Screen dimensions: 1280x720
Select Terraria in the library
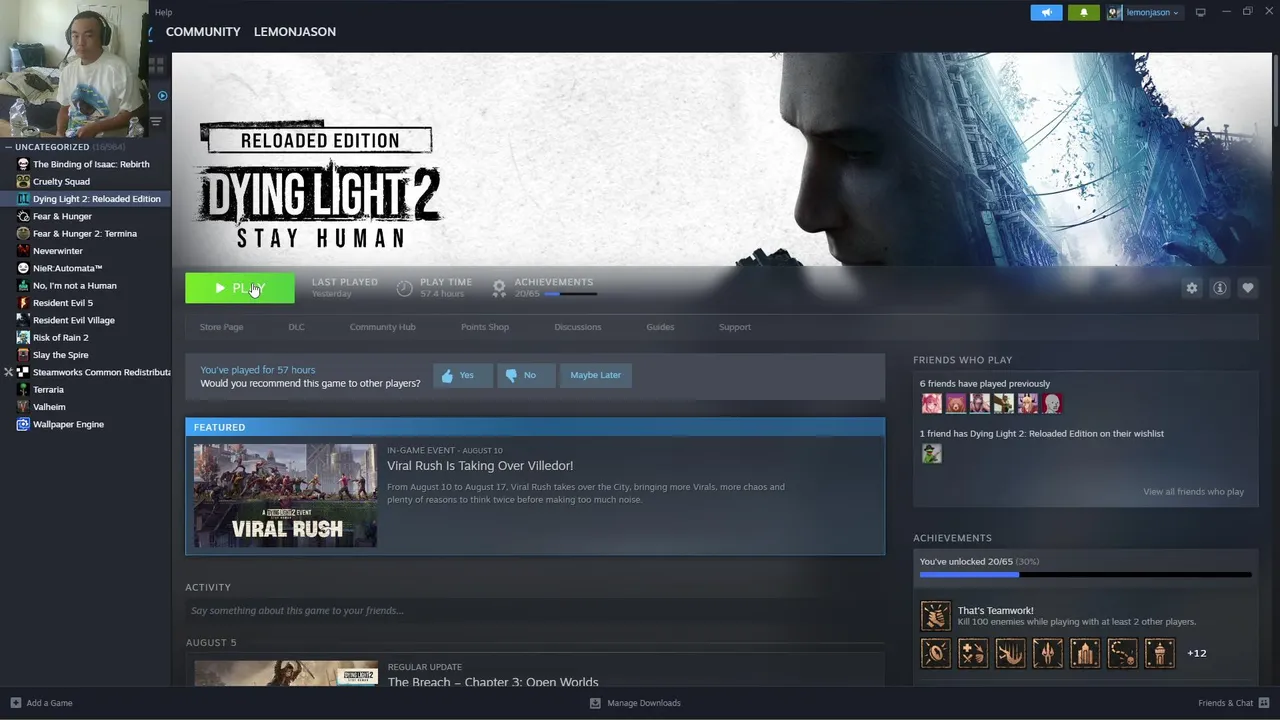coord(48,390)
